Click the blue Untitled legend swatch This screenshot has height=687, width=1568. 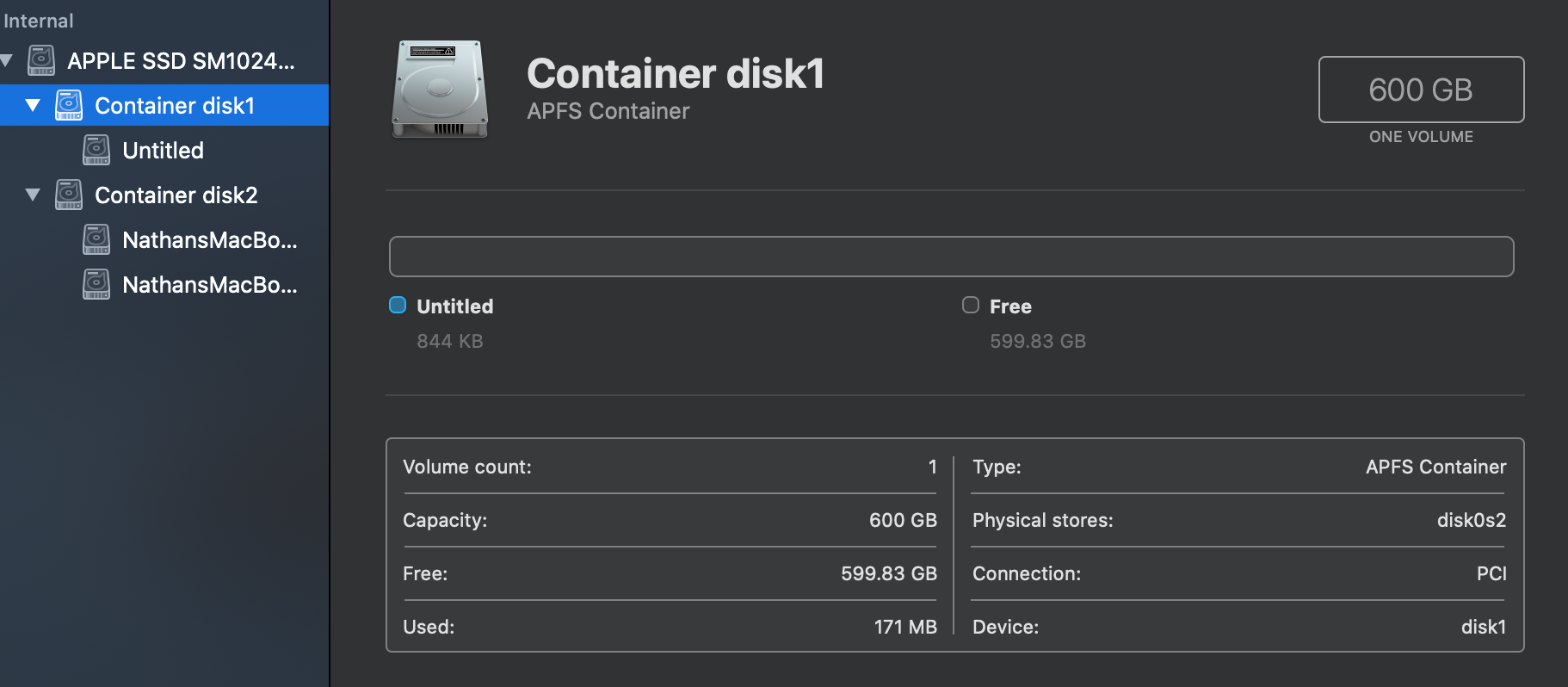398,305
